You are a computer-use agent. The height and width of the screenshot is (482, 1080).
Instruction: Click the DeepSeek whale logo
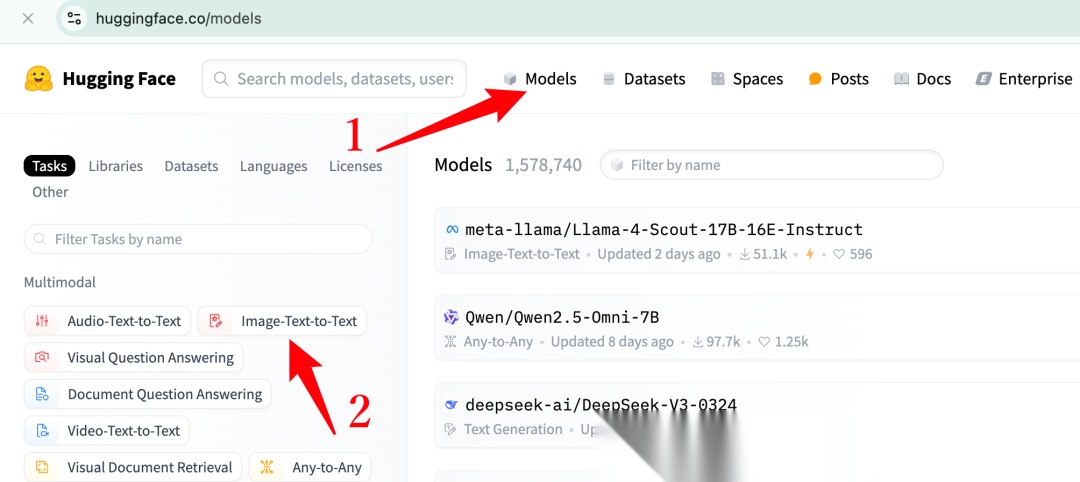(451, 405)
